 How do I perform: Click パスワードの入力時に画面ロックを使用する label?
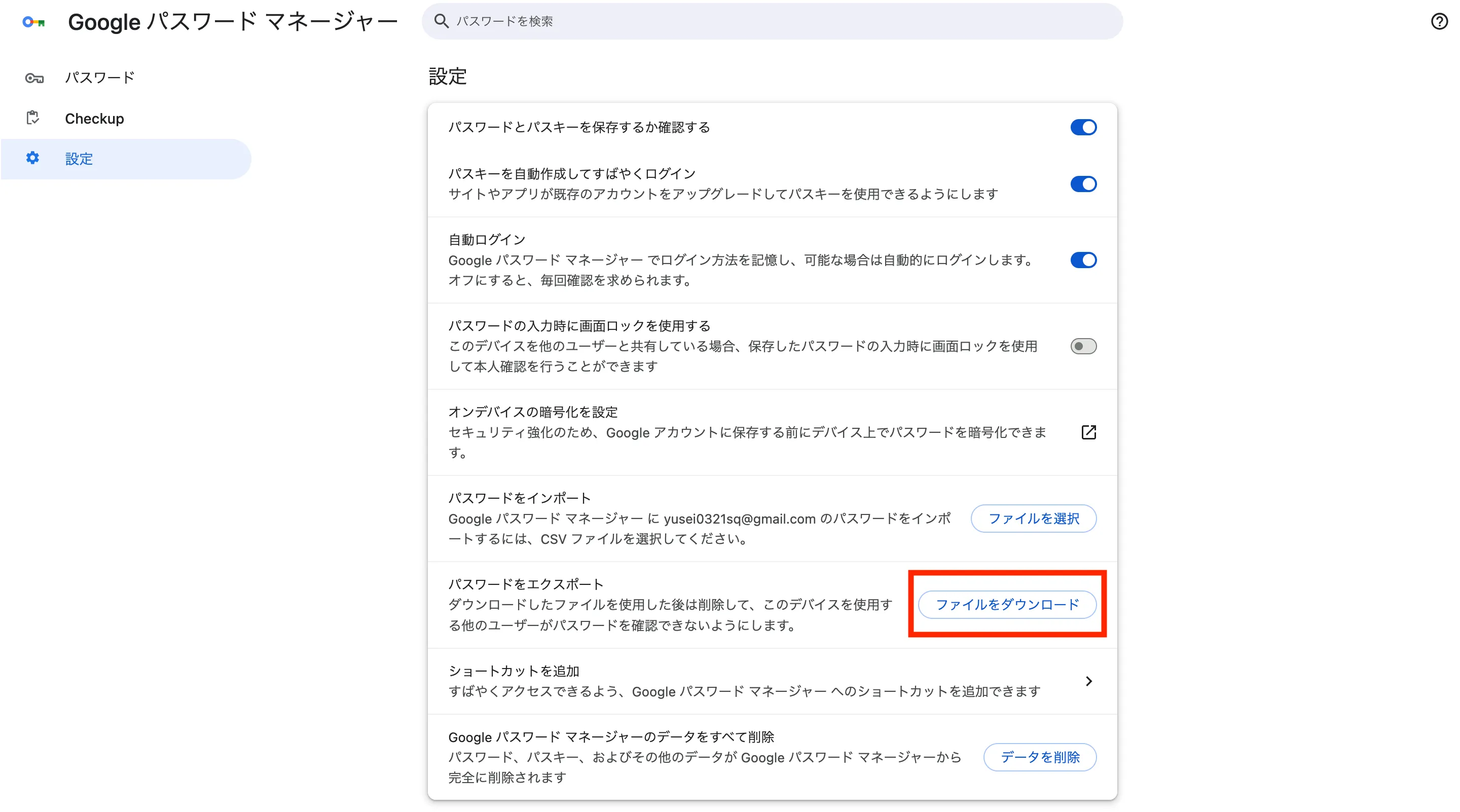[x=578, y=325]
